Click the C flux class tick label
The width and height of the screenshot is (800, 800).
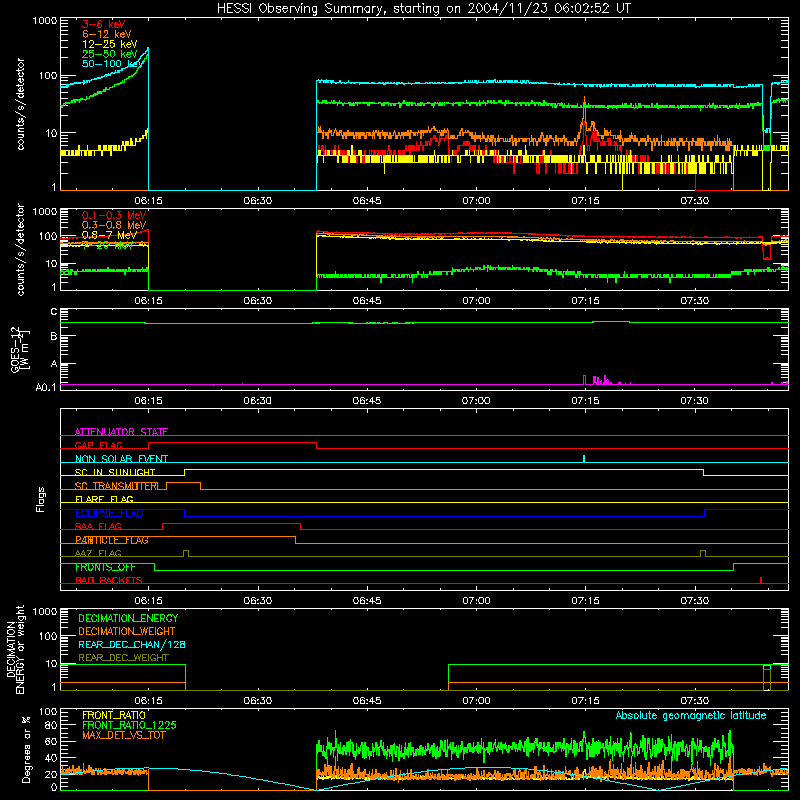tap(54, 312)
